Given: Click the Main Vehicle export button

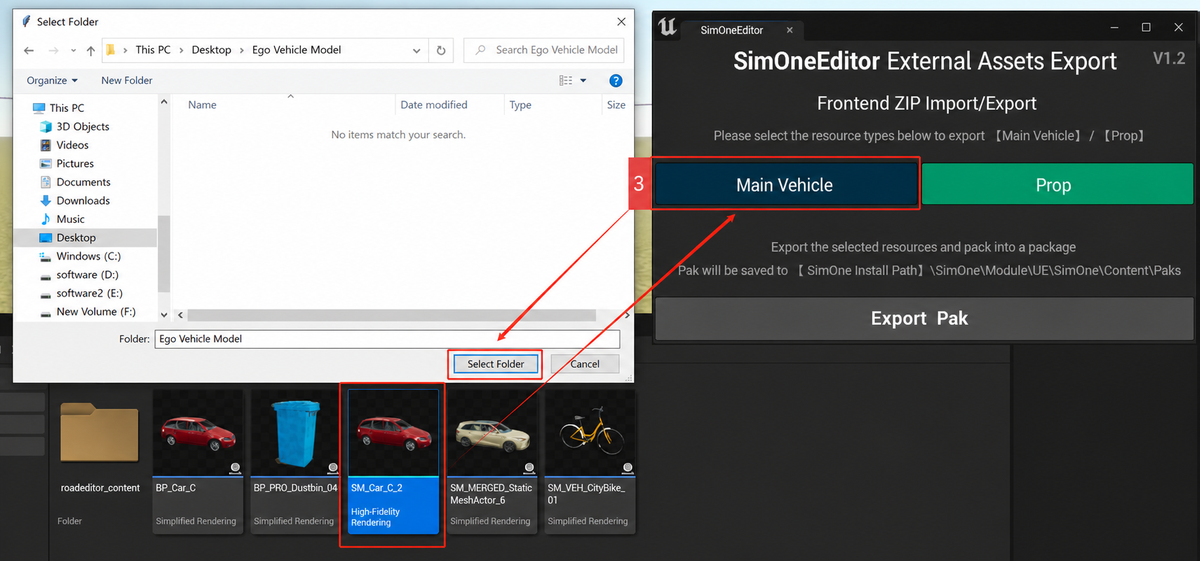Looking at the screenshot, I should (x=785, y=185).
